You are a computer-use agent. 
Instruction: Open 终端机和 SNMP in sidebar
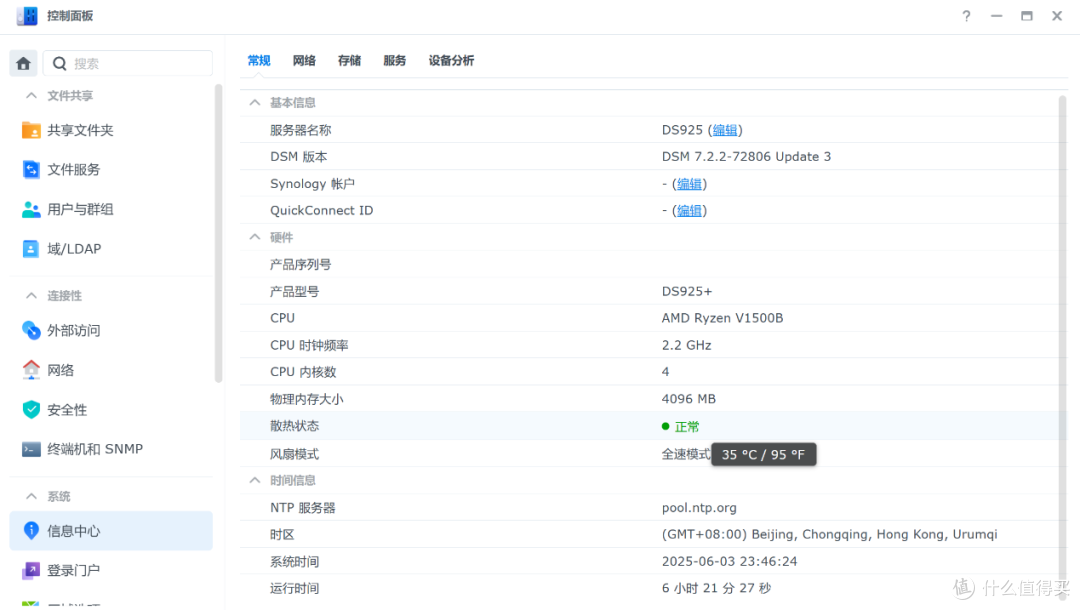(x=95, y=449)
